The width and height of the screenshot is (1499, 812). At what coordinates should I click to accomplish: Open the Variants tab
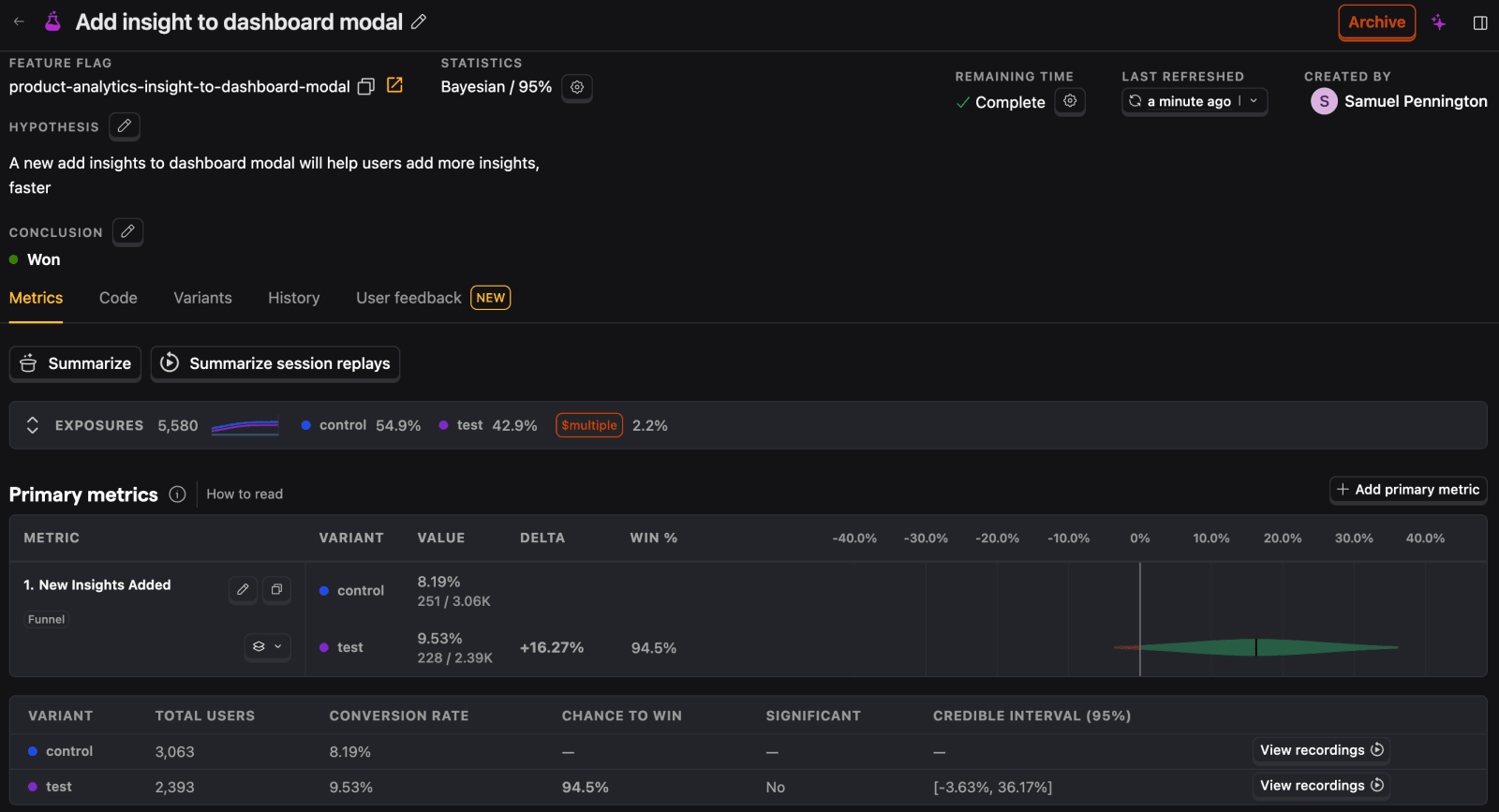[x=202, y=298]
